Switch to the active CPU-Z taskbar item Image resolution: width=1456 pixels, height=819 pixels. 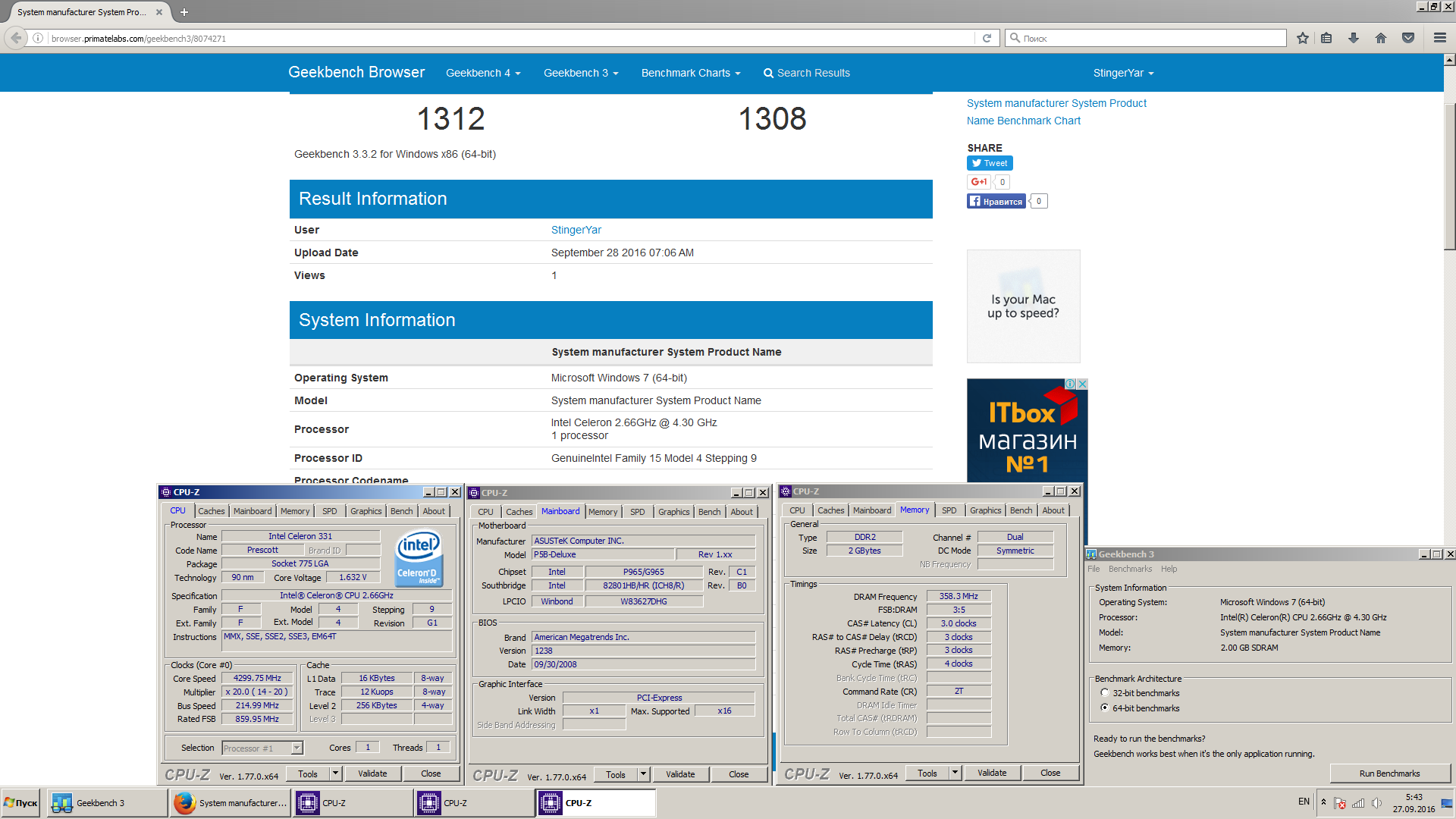point(596,803)
